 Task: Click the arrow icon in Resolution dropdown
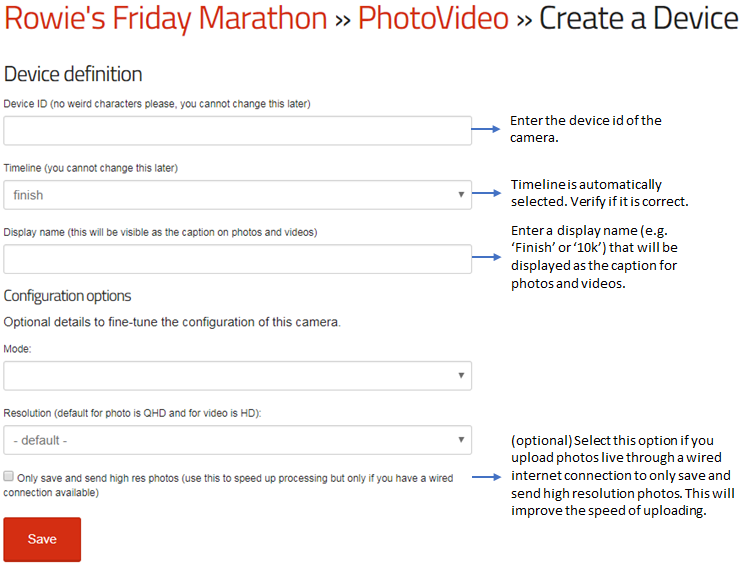461,440
